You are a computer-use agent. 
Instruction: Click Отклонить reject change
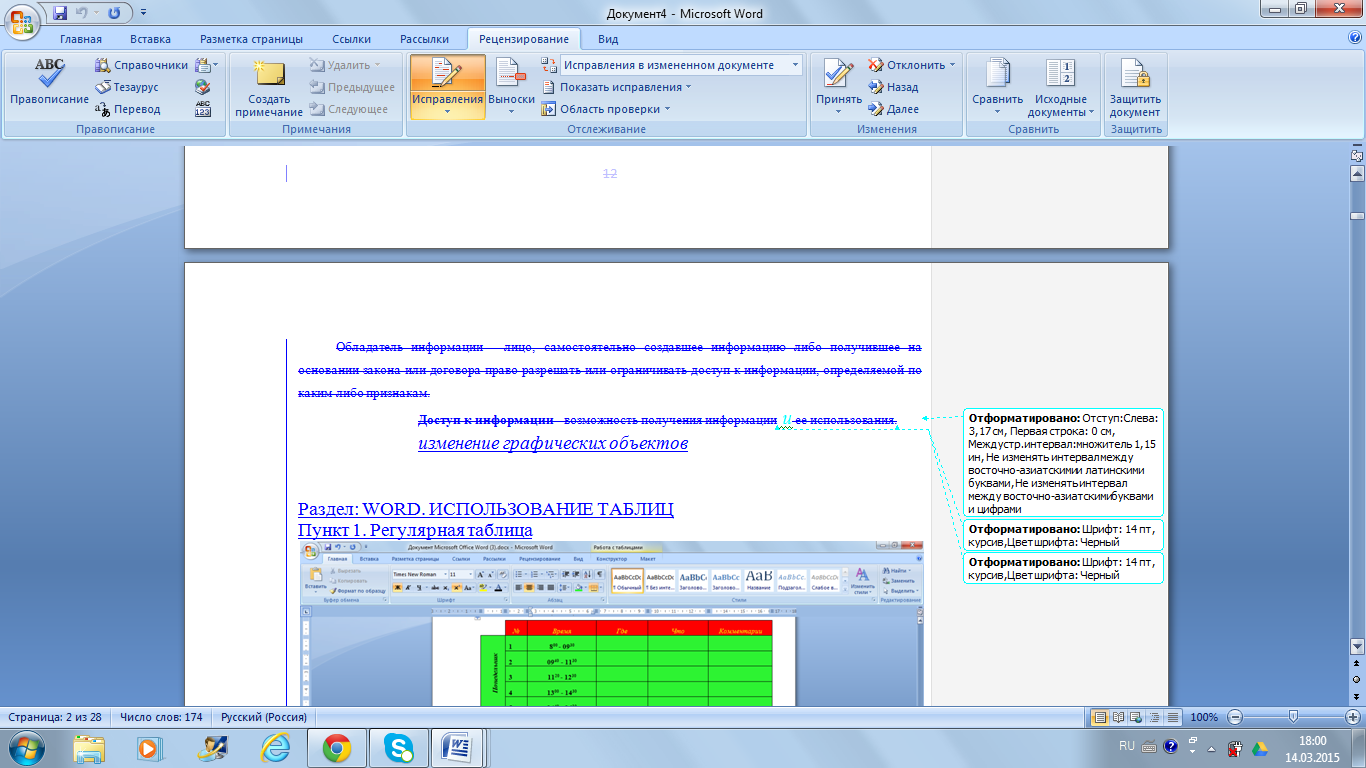[x=906, y=65]
